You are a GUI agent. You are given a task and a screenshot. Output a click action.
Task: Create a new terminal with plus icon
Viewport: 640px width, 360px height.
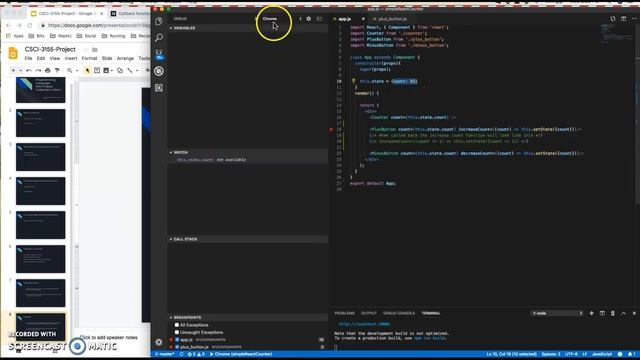click(x=591, y=313)
